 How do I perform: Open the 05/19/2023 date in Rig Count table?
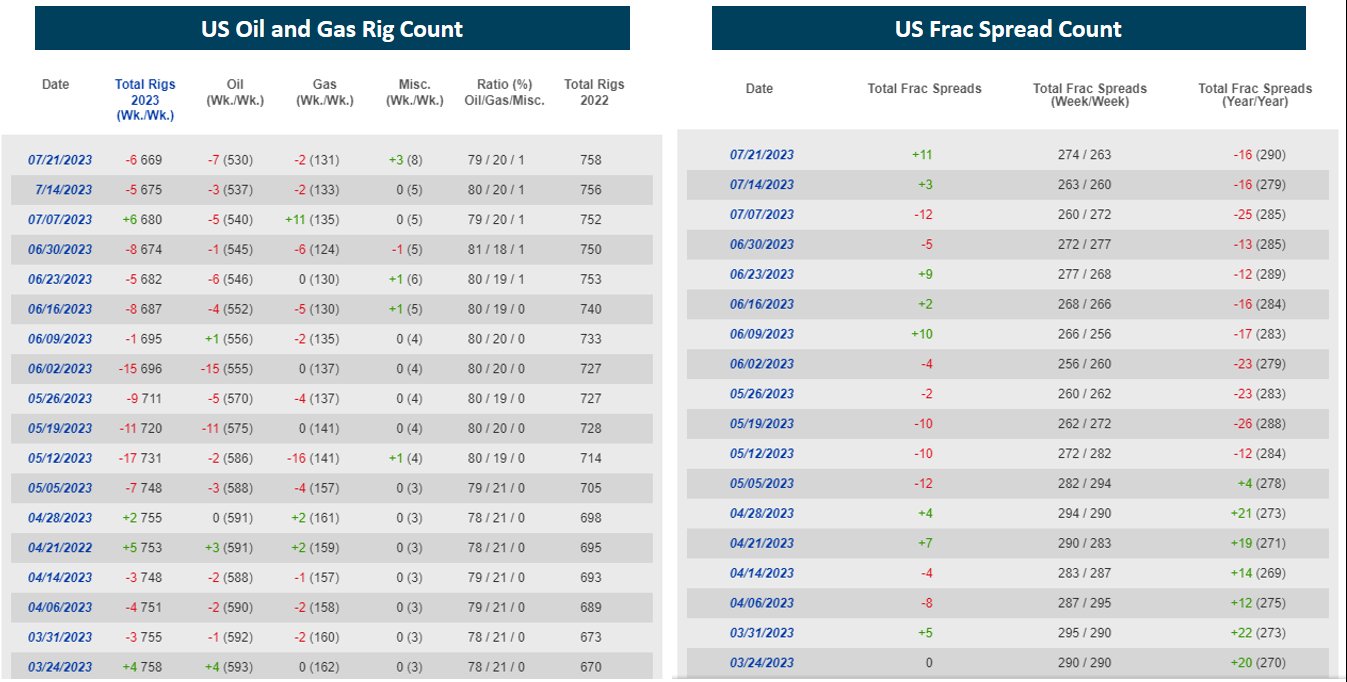[x=60, y=429]
